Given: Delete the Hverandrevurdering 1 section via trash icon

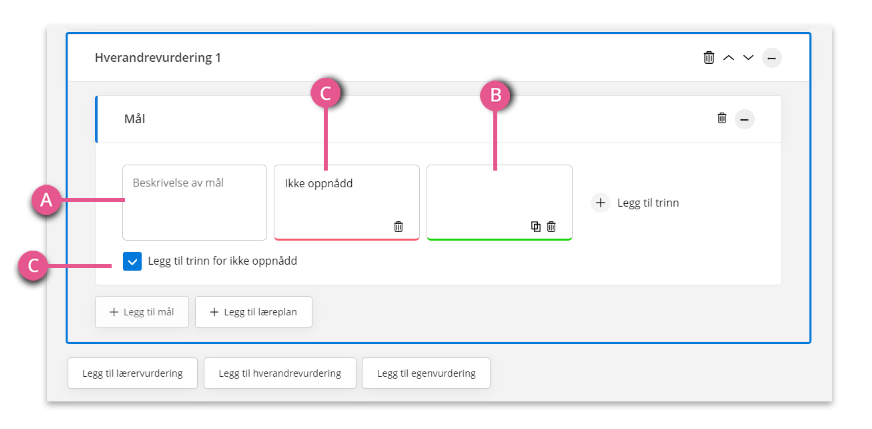Looking at the screenshot, I should point(708,57).
